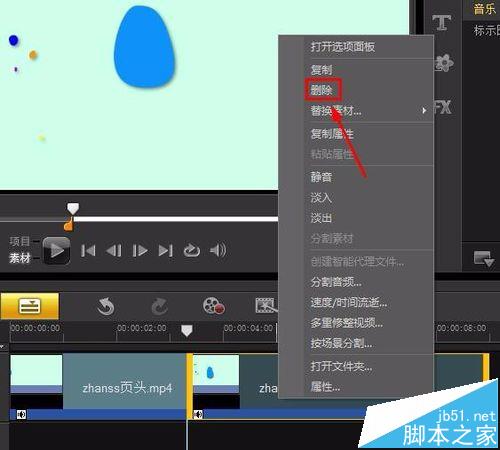The image size is (500, 450).
Task: Open the FX filter library
Action: 443,107
